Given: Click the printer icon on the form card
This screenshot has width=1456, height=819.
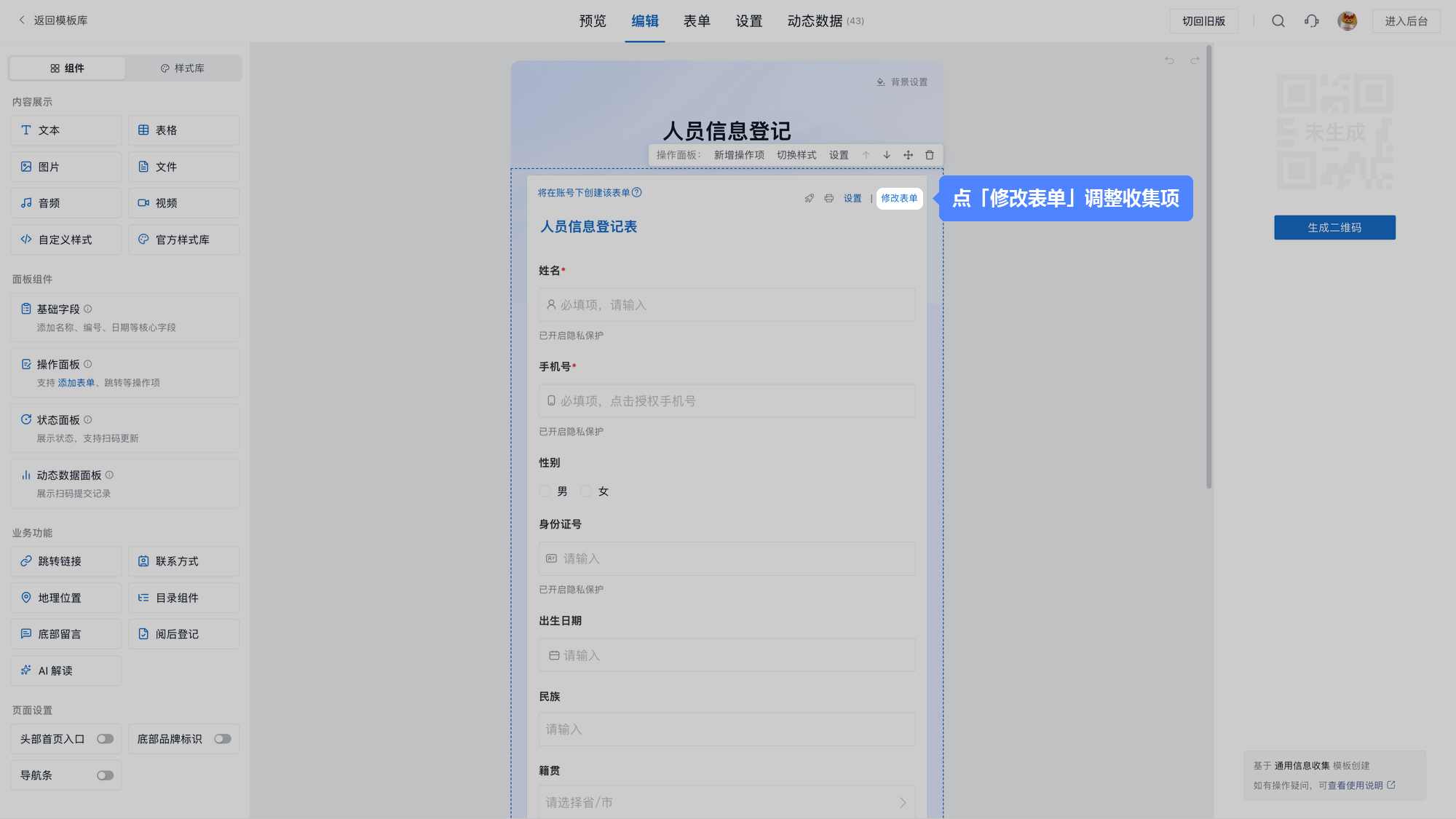Looking at the screenshot, I should click(x=829, y=198).
